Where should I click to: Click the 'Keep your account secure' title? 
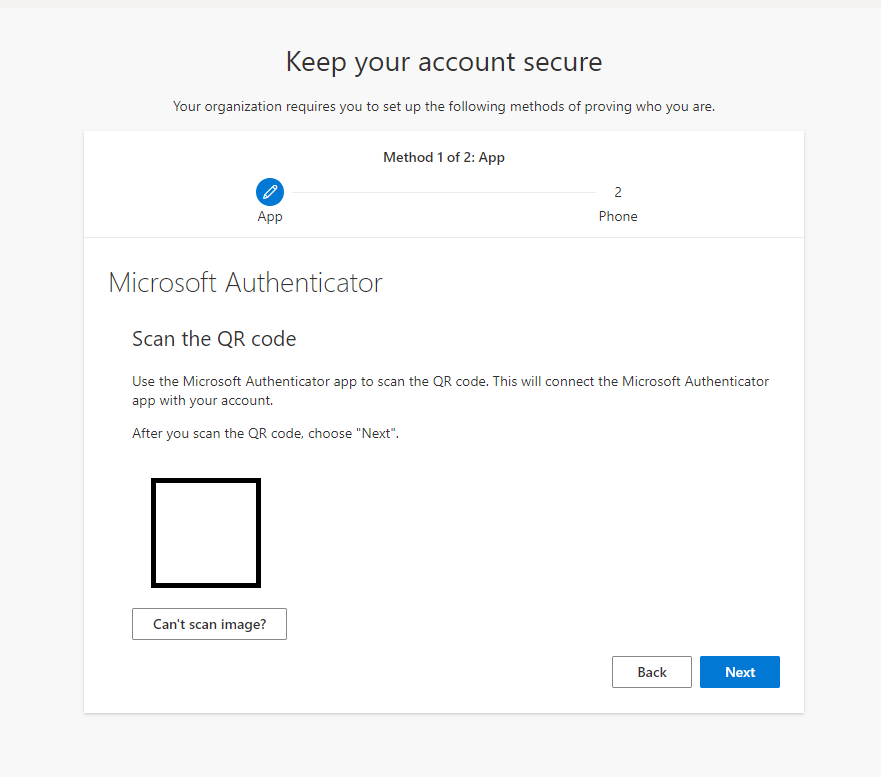click(444, 62)
